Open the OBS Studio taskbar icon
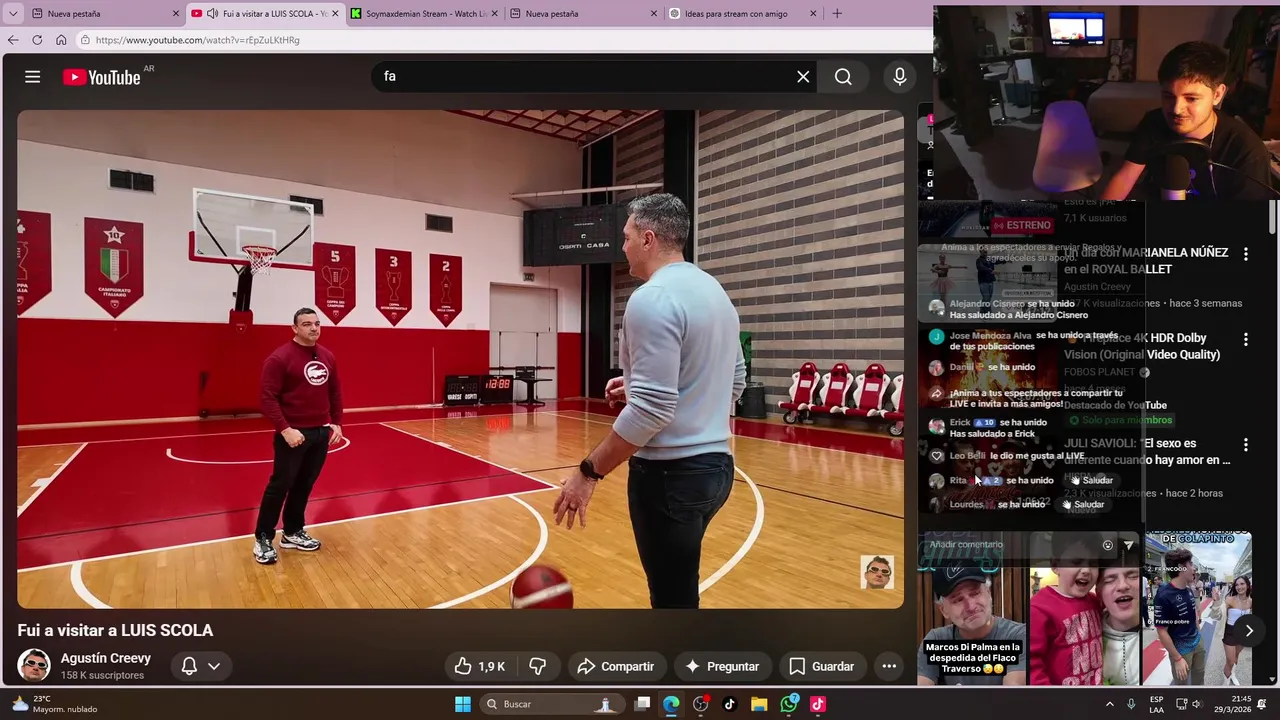The image size is (1280, 720). 700,704
